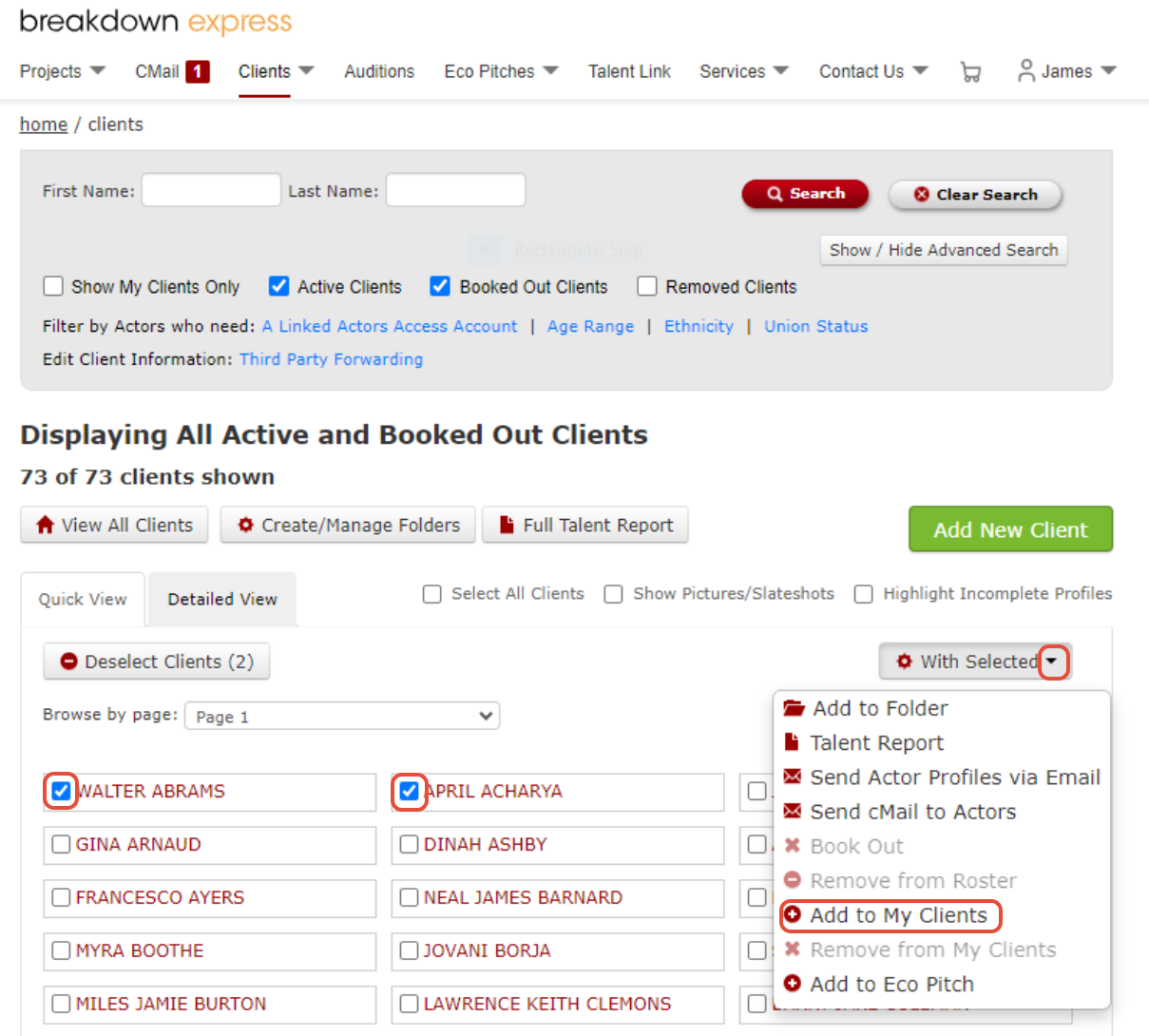Select Dinah Ashby checkbox
The height and width of the screenshot is (1036, 1149).
(x=410, y=844)
